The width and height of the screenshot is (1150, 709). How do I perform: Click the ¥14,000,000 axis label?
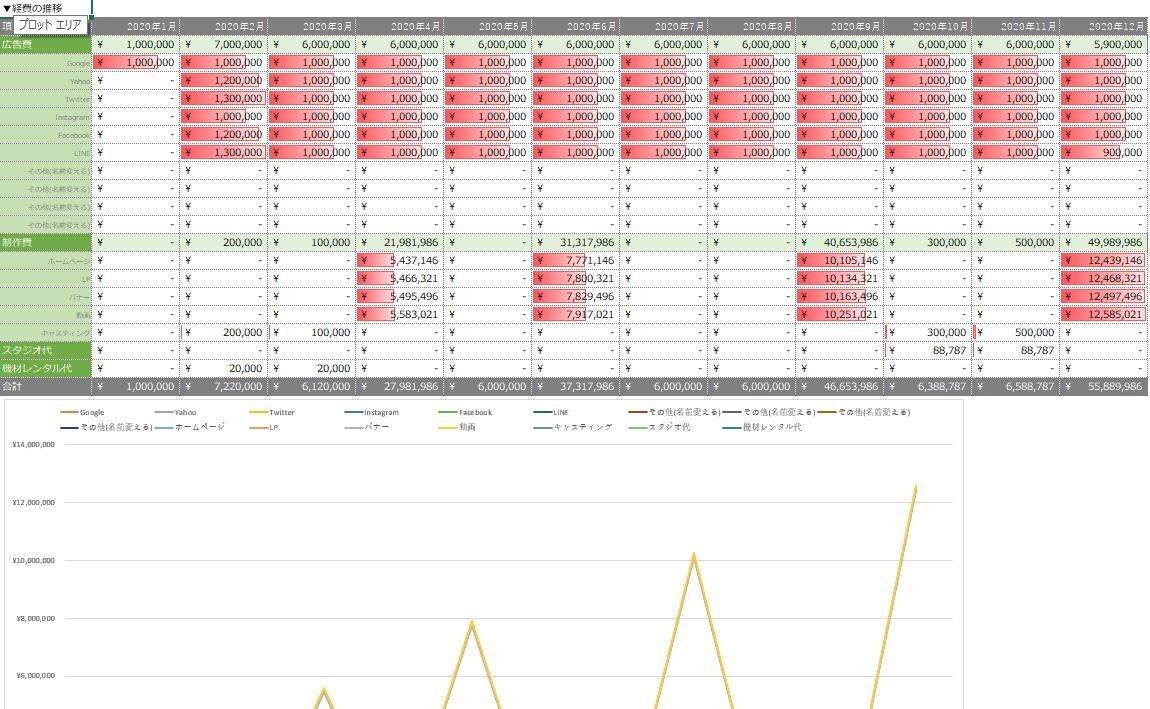[x=33, y=444]
